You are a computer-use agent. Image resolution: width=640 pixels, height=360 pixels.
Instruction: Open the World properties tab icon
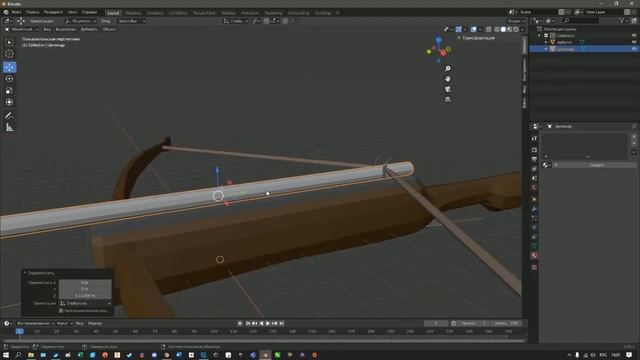[534, 188]
